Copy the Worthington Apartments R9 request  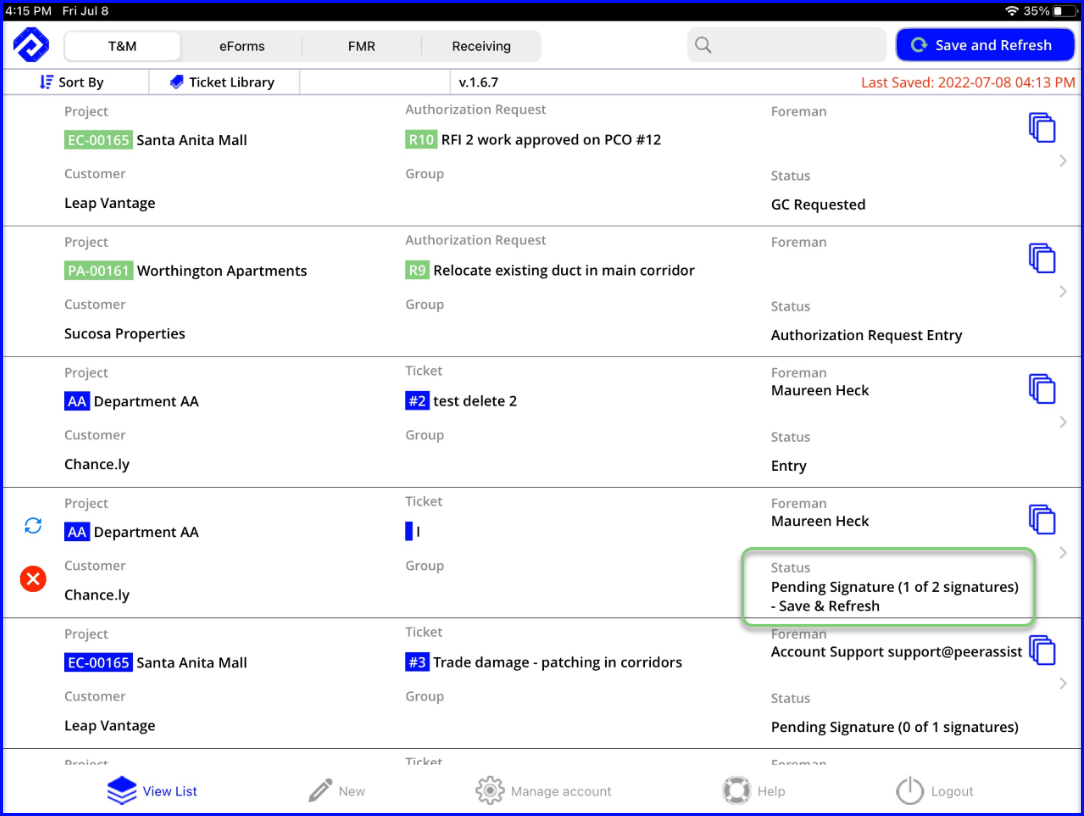coord(1042,258)
